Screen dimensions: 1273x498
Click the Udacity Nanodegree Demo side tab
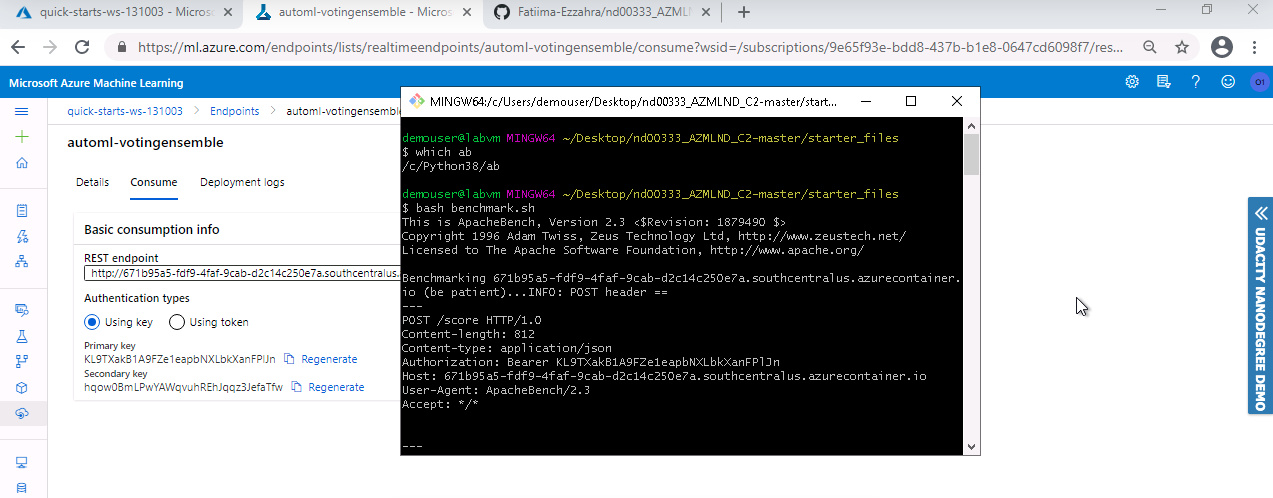tap(1260, 305)
